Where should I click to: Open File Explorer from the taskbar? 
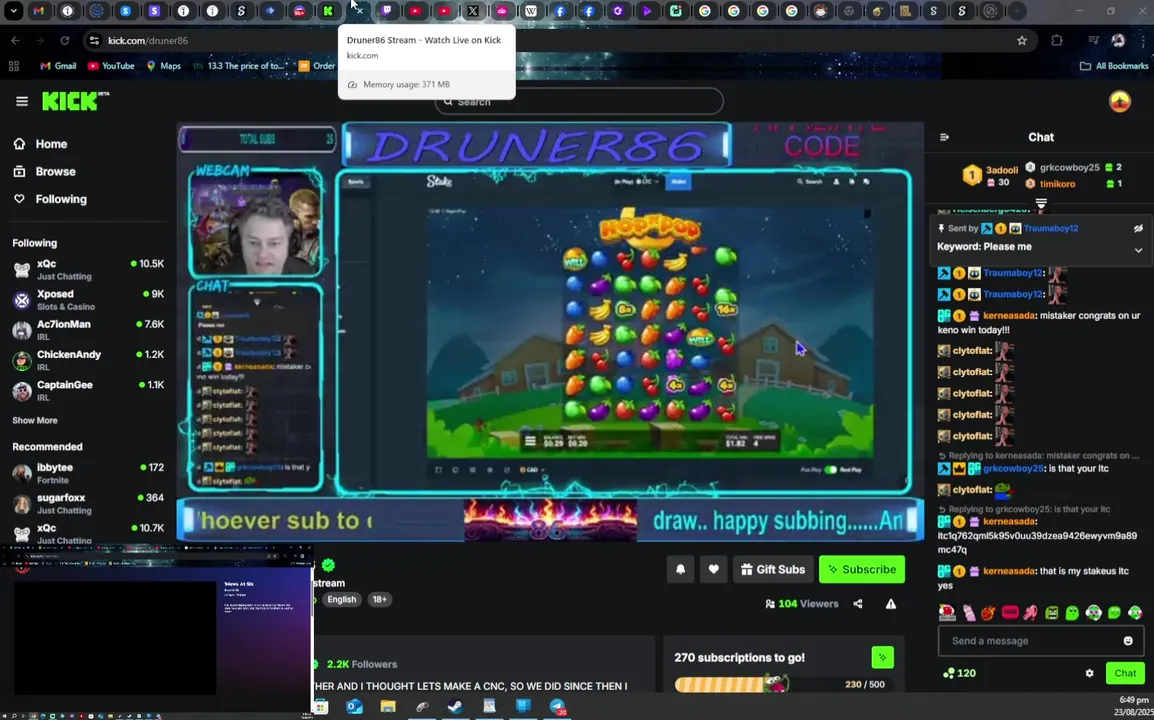point(388,707)
